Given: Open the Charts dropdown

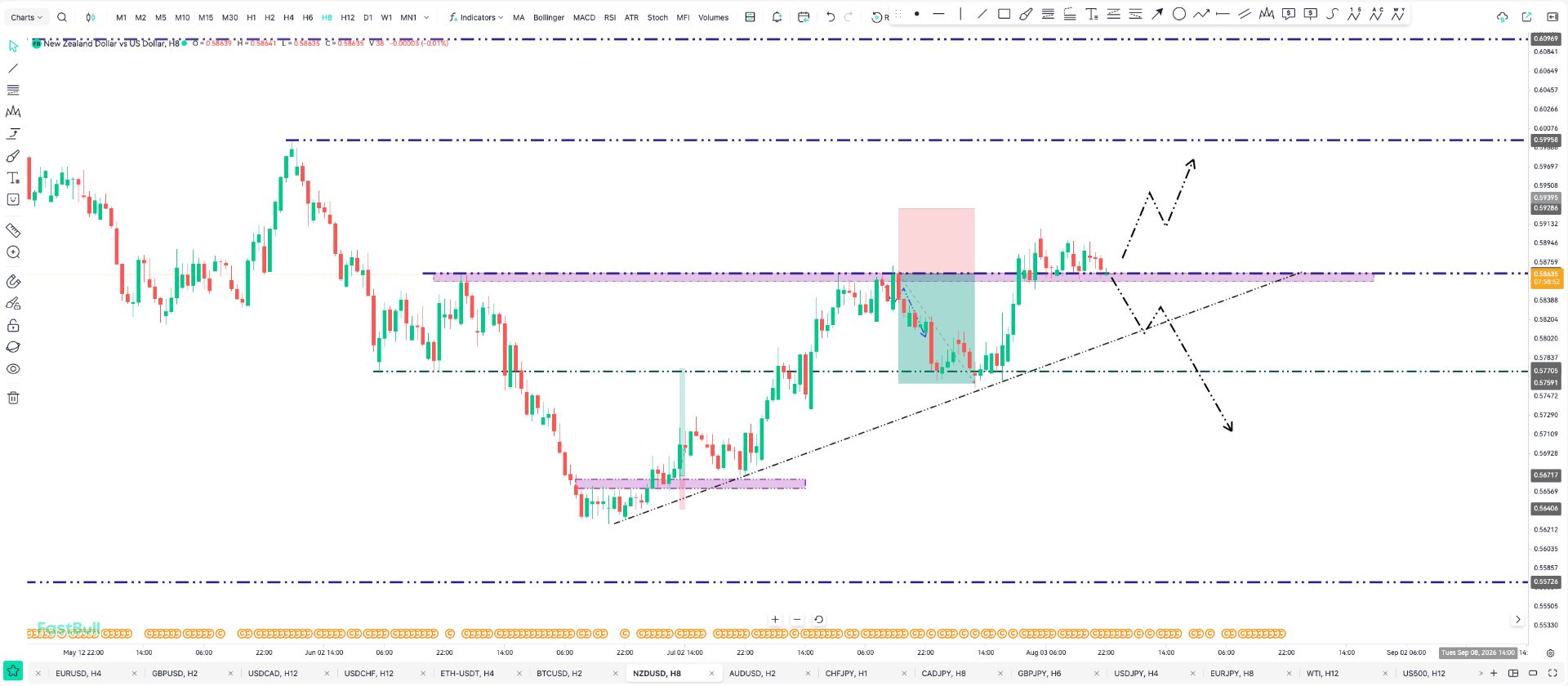Looking at the screenshot, I should pyautogui.click(x=26, y=17).
